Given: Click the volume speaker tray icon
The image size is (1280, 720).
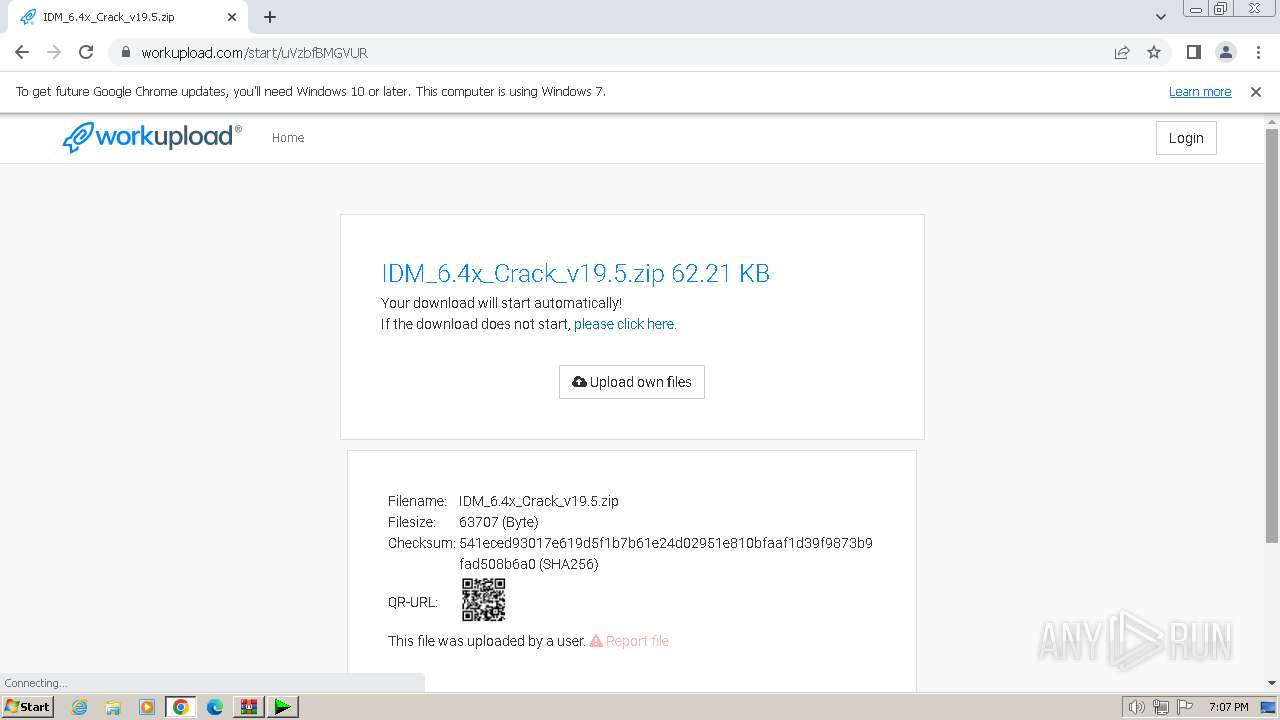Looking at the screenshot, I should [1136, 707].
